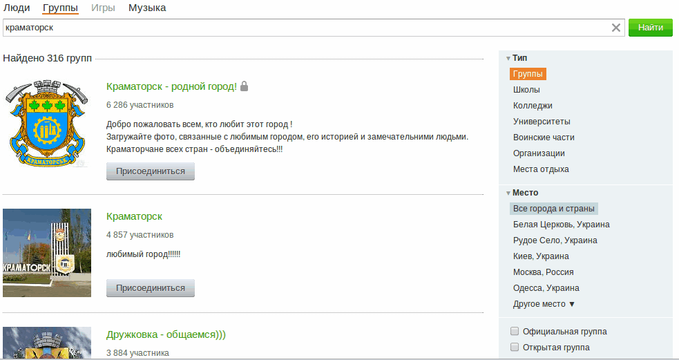Collapse the Место filter section triangle
Screen dimensions: 679x360
coord(508,193)
